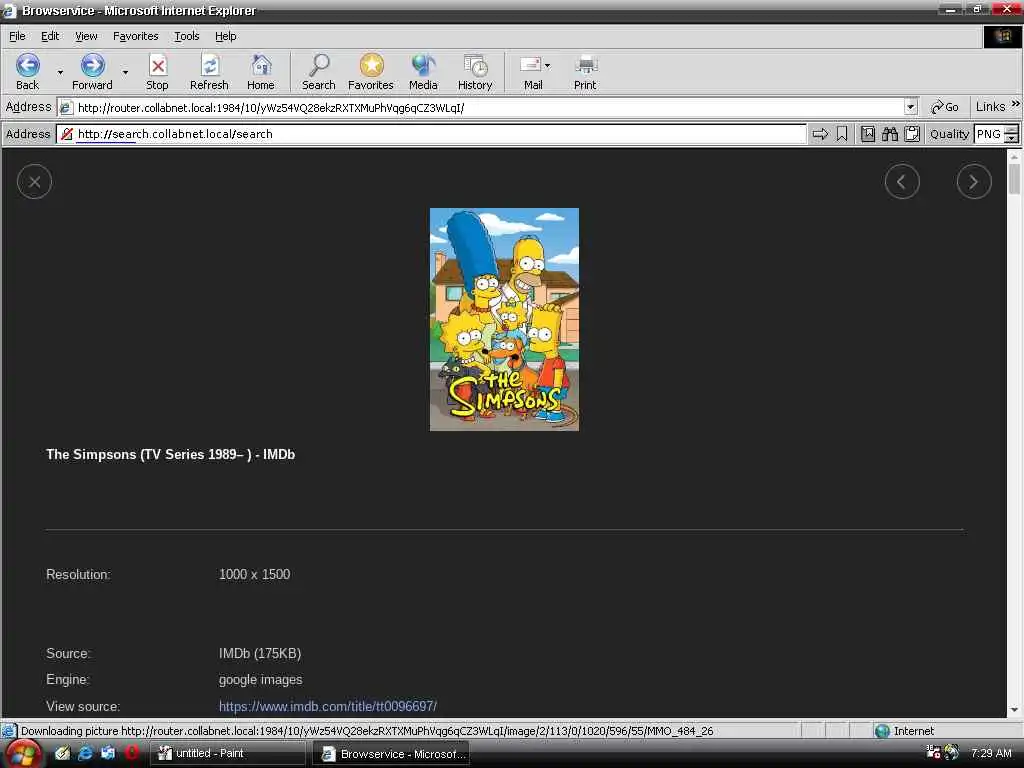
Task: Click the "IMDb (175KB)" source value
Action: pos(260,653)
